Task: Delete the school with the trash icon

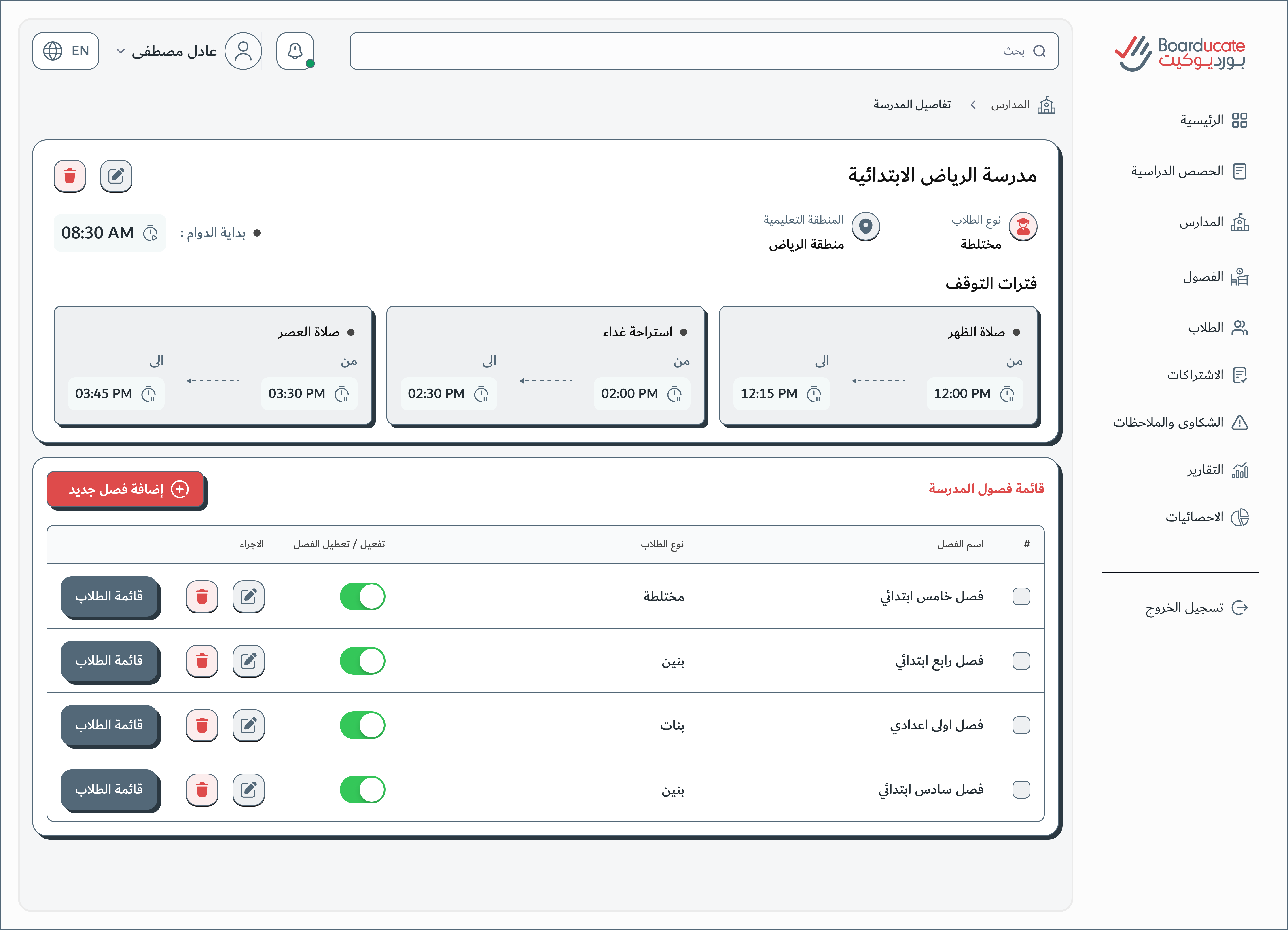Action: click(x=70, y=176)
